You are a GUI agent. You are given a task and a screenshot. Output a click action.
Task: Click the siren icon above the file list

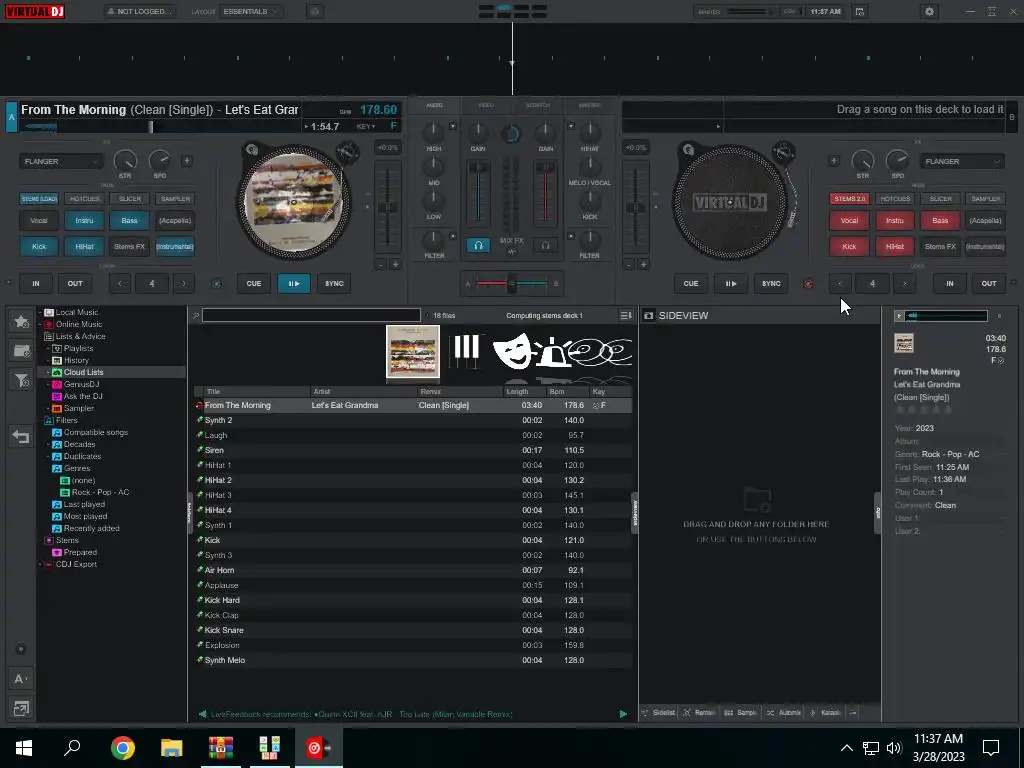click(x=552, y=353)
